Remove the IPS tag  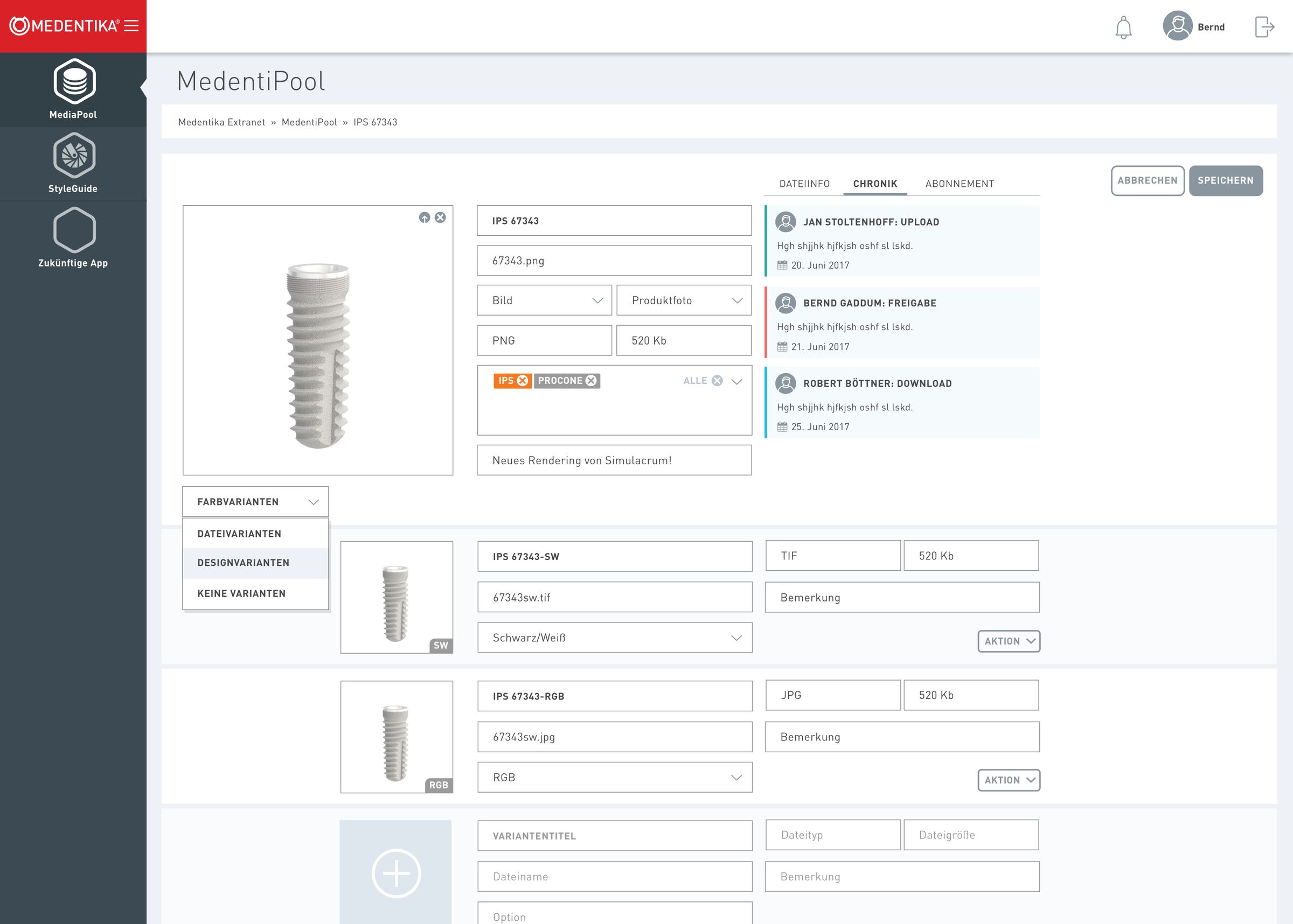(x=523, y=381)
